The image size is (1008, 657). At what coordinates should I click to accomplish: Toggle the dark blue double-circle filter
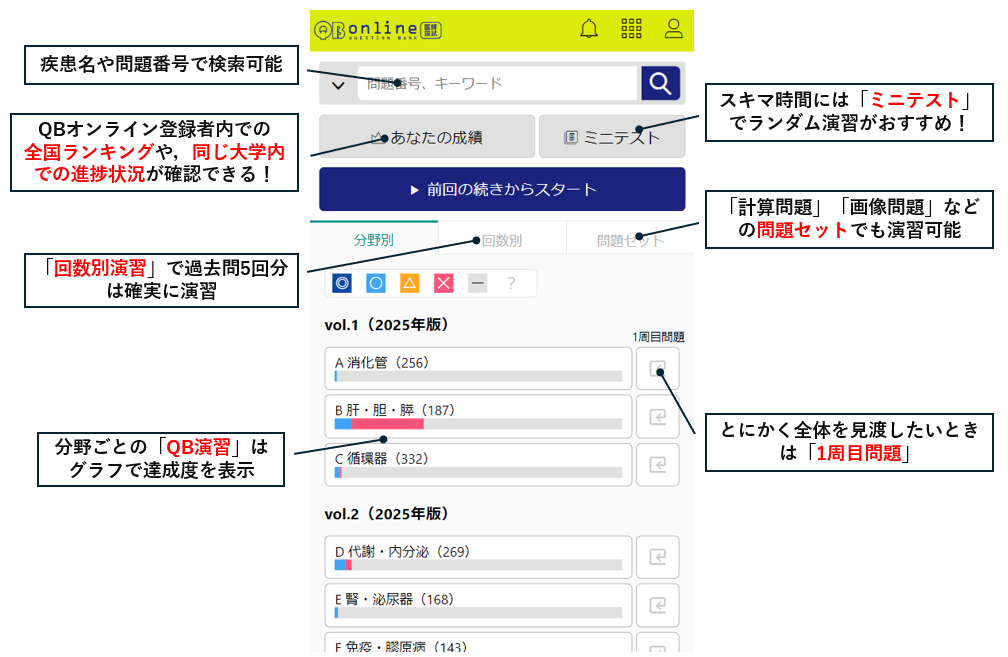click(x=343, y=283)
